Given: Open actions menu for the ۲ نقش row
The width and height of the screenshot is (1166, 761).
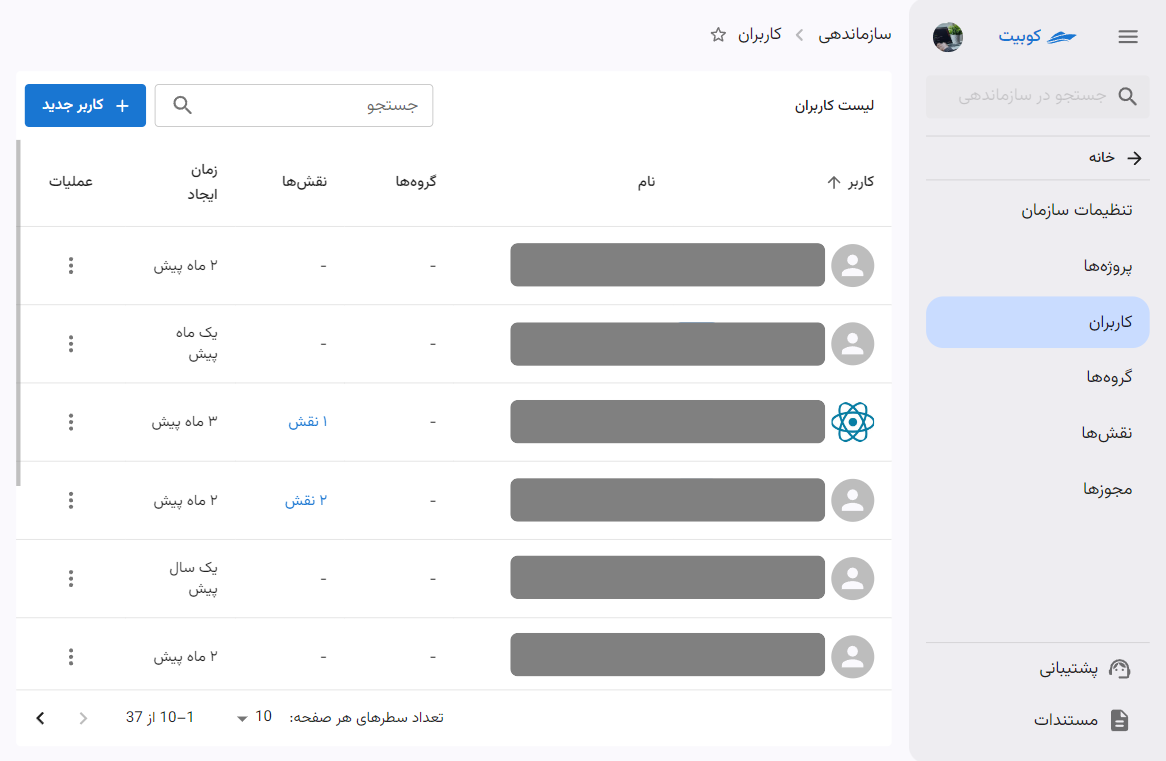Looking at the screenshot, I should [x=71, y=500].
